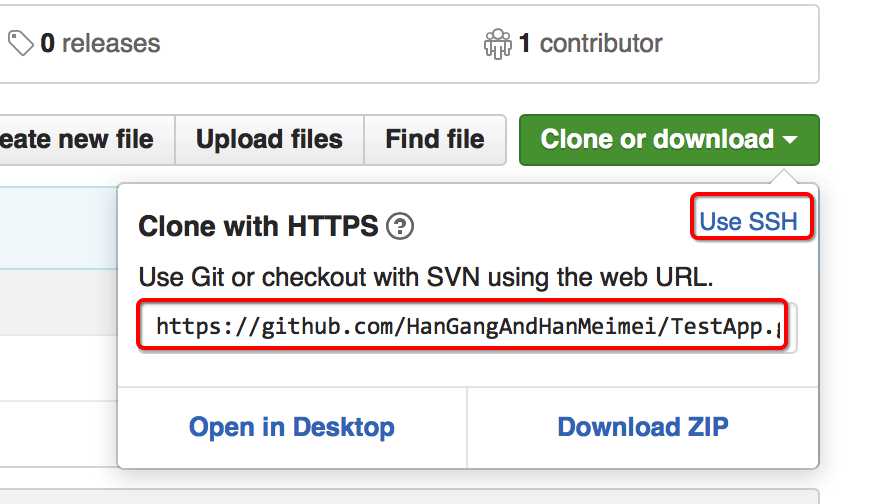This screenshot has height=504, width=886.
Task: Choose Download ZIP
Action: (x=643, y=427)
